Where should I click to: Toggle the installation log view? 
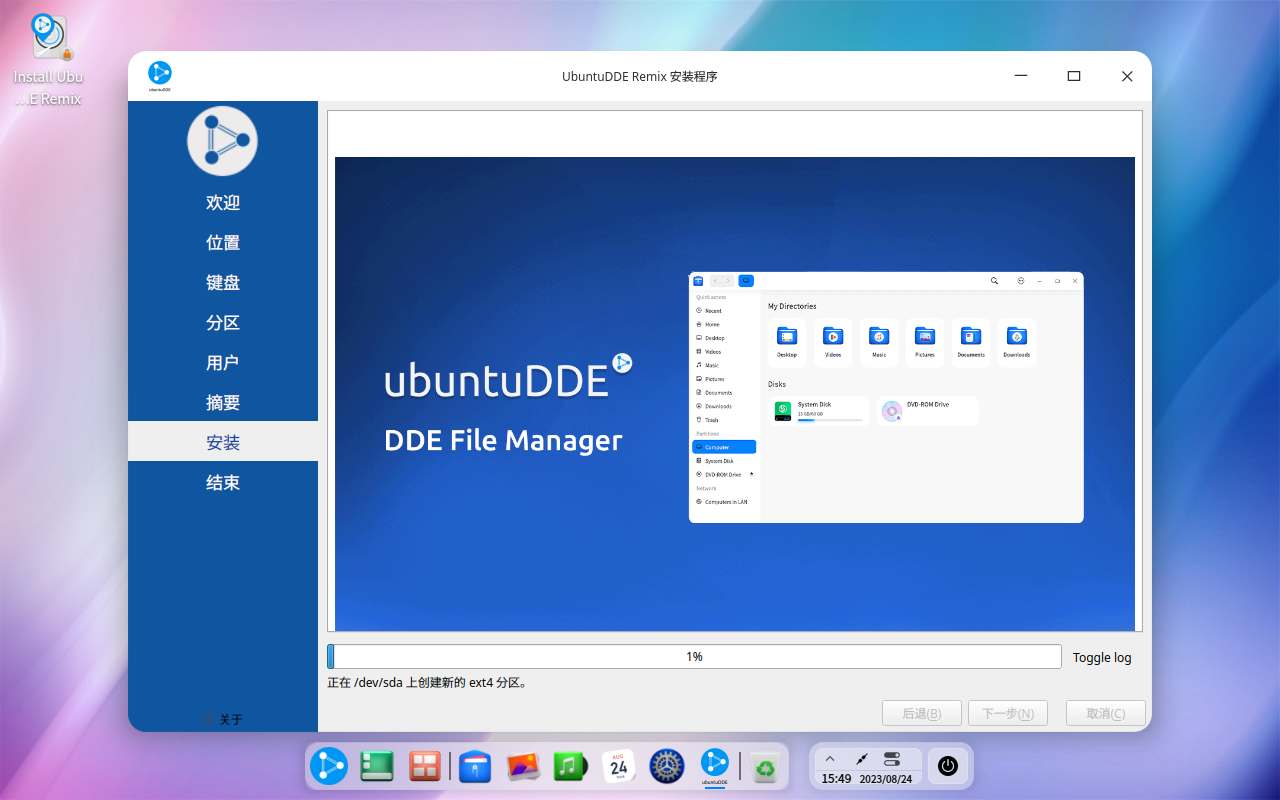[x=1101, y=657]
